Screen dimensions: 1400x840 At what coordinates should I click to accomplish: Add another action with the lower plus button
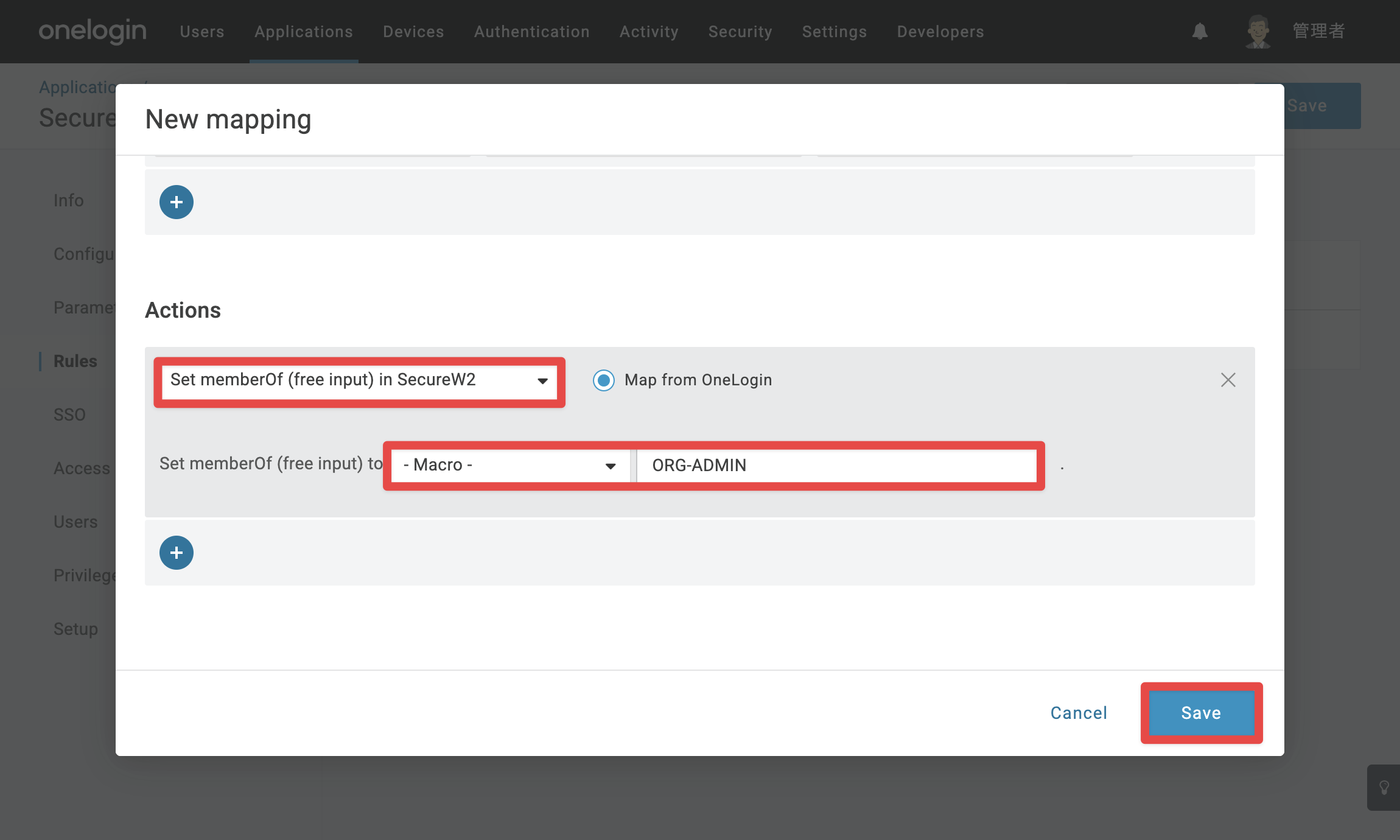177,553
